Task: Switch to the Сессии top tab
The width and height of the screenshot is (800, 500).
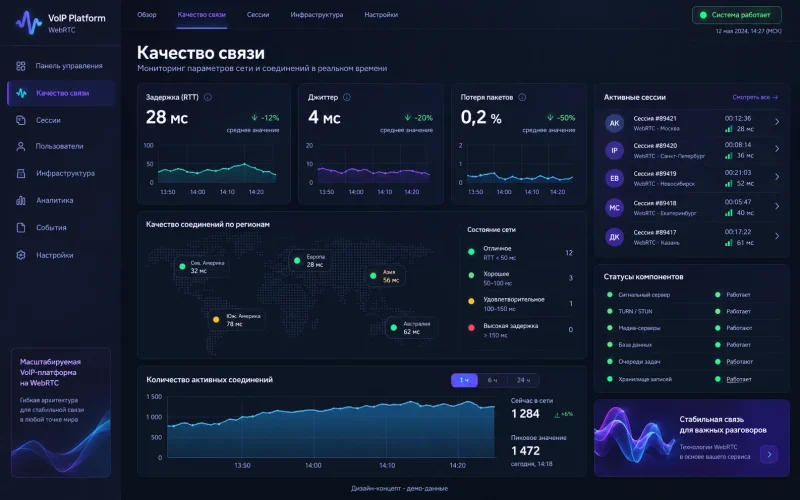Action: click(x=258, y=15)
